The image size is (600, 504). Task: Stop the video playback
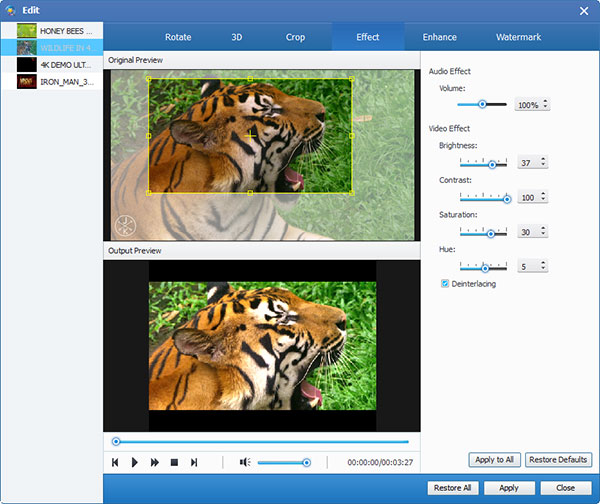(x=174, y=462)
